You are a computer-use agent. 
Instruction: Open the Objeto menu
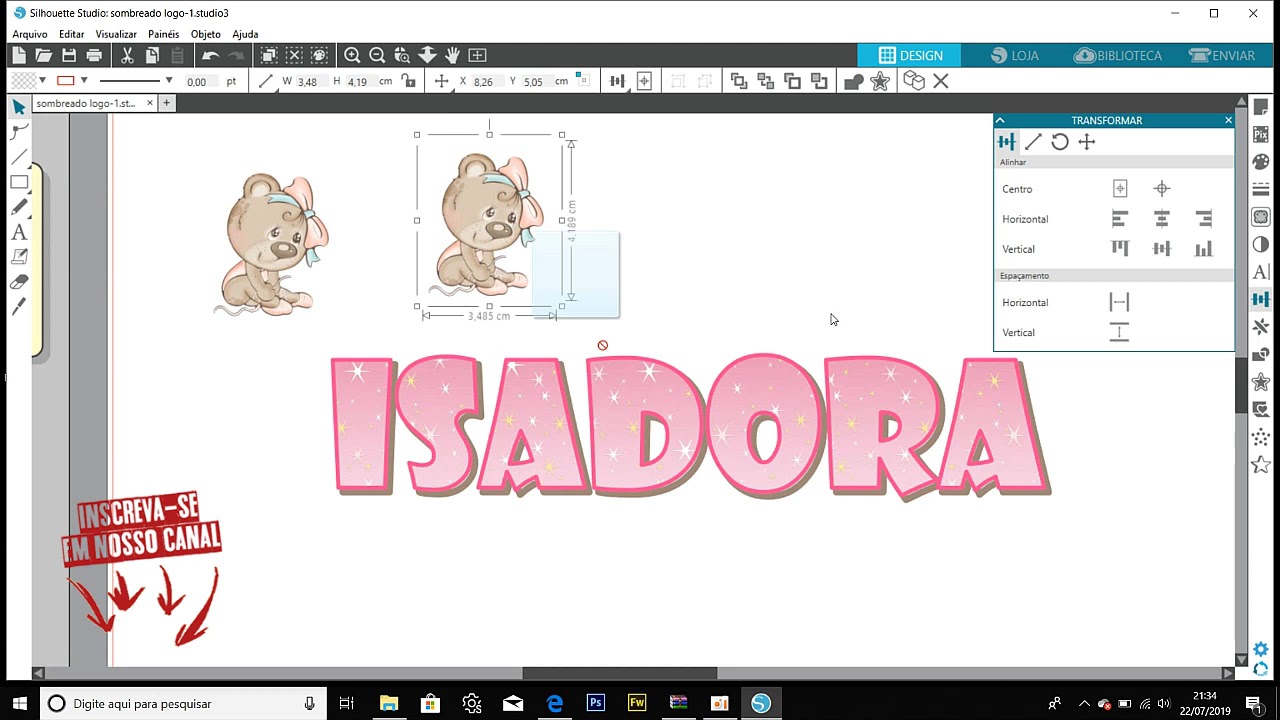pyautogui.click(x=206, y=34)
